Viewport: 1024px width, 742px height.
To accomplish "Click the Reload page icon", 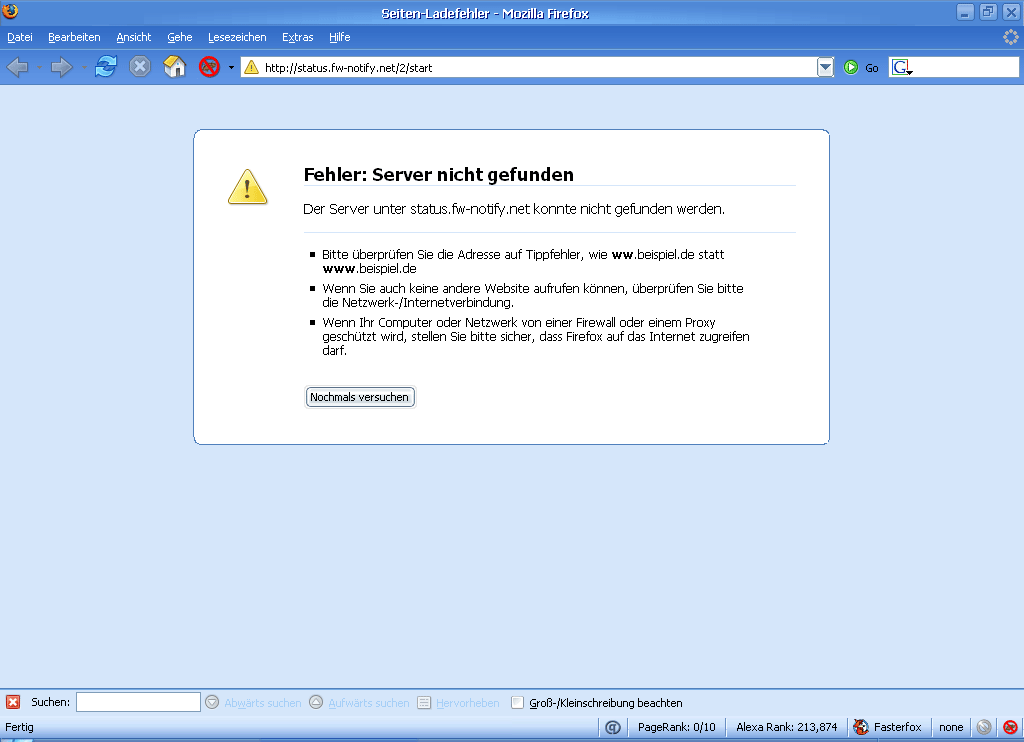I will [106, 67].
